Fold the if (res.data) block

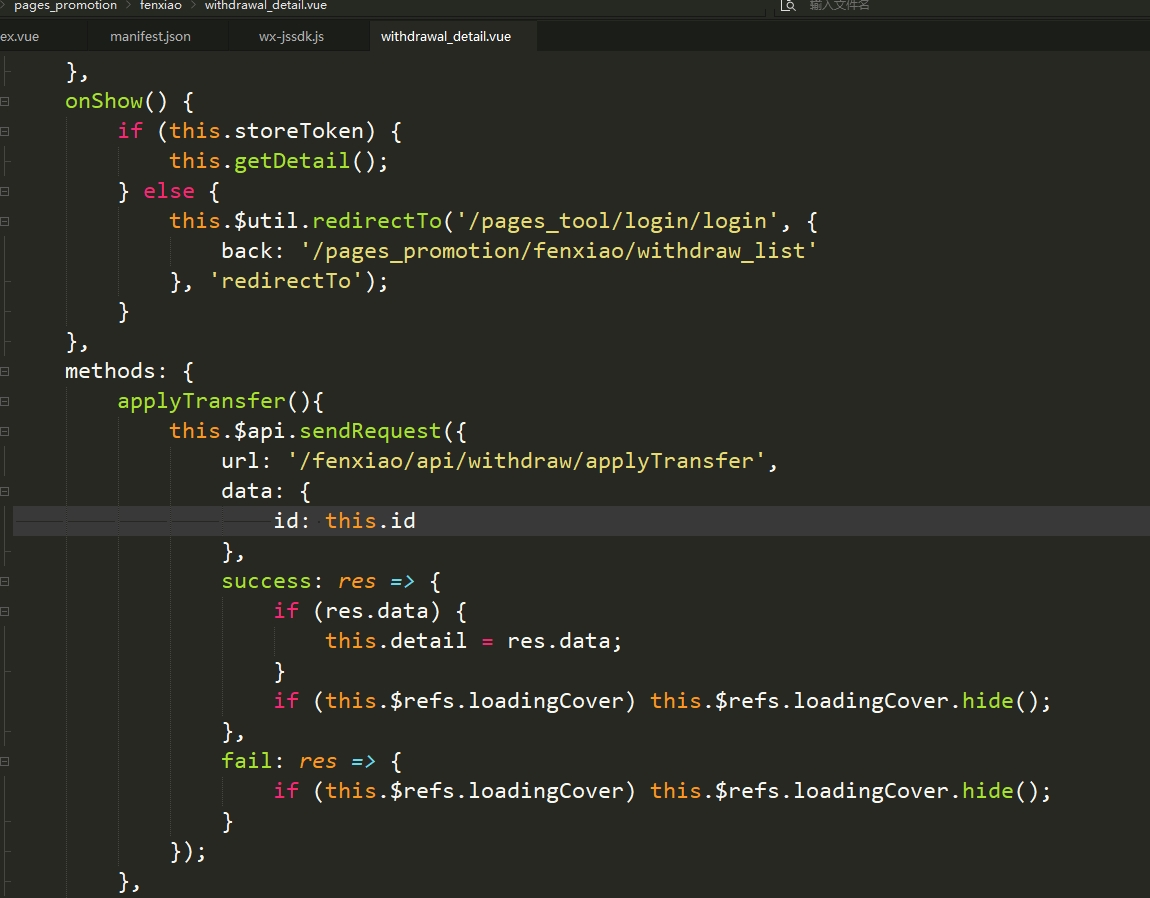pyautogui.click(x=6, y=611)
